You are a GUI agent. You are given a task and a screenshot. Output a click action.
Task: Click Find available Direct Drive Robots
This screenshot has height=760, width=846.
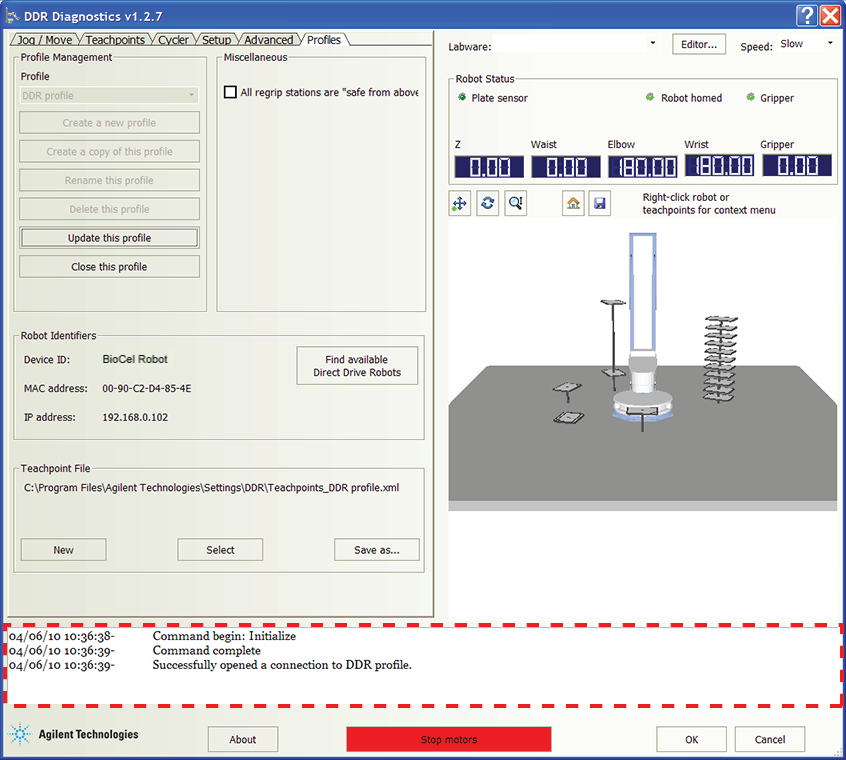point(357,366)
